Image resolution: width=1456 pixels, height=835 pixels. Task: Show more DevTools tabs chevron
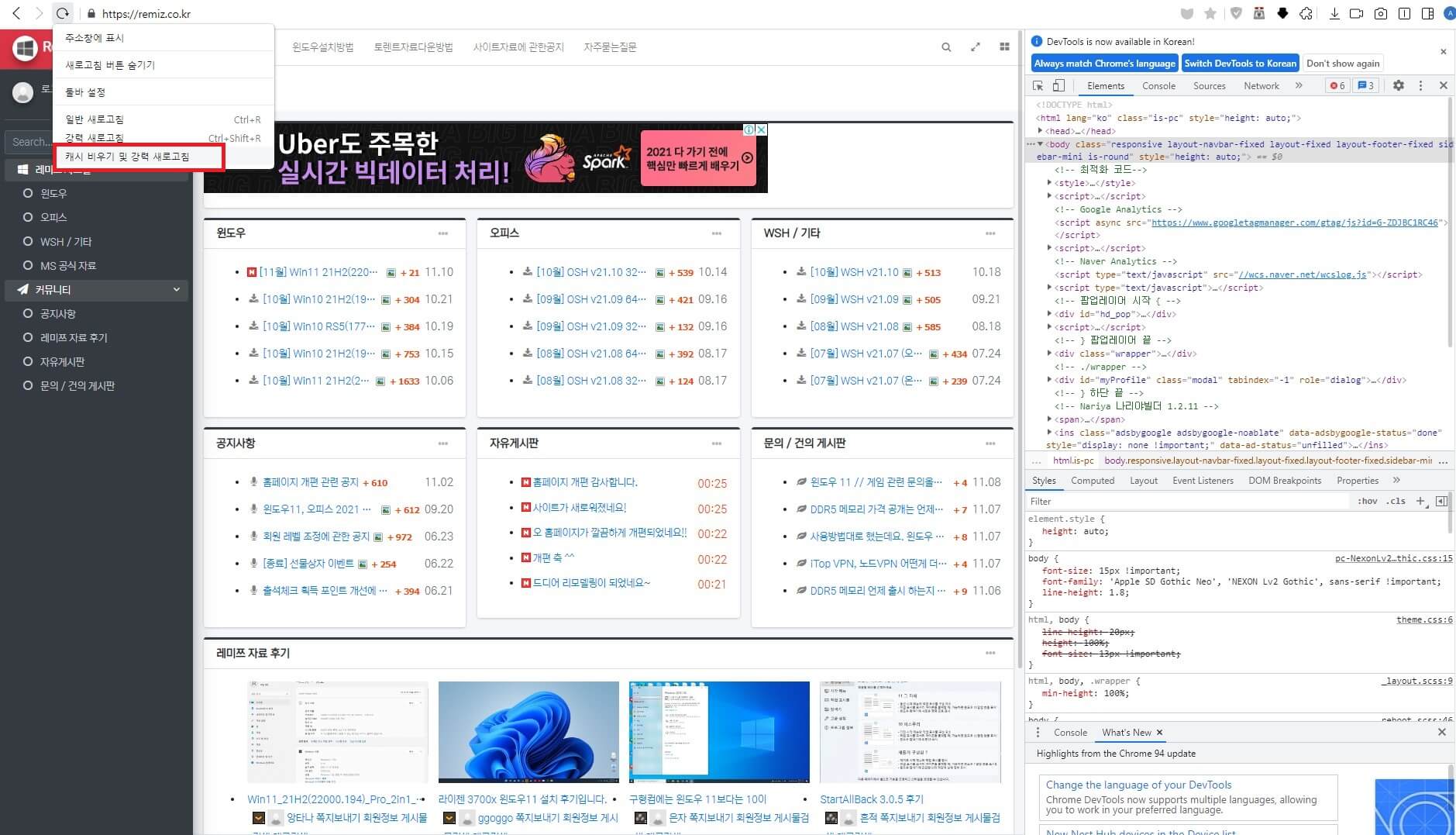1299,85
